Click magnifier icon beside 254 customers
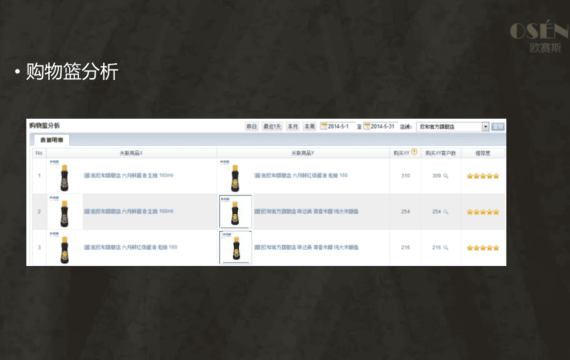 446,212
